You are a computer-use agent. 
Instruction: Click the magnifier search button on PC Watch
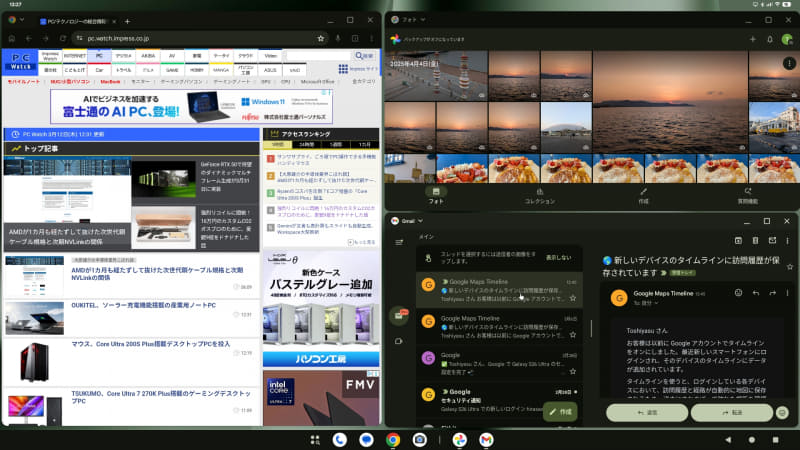[364, 56]
